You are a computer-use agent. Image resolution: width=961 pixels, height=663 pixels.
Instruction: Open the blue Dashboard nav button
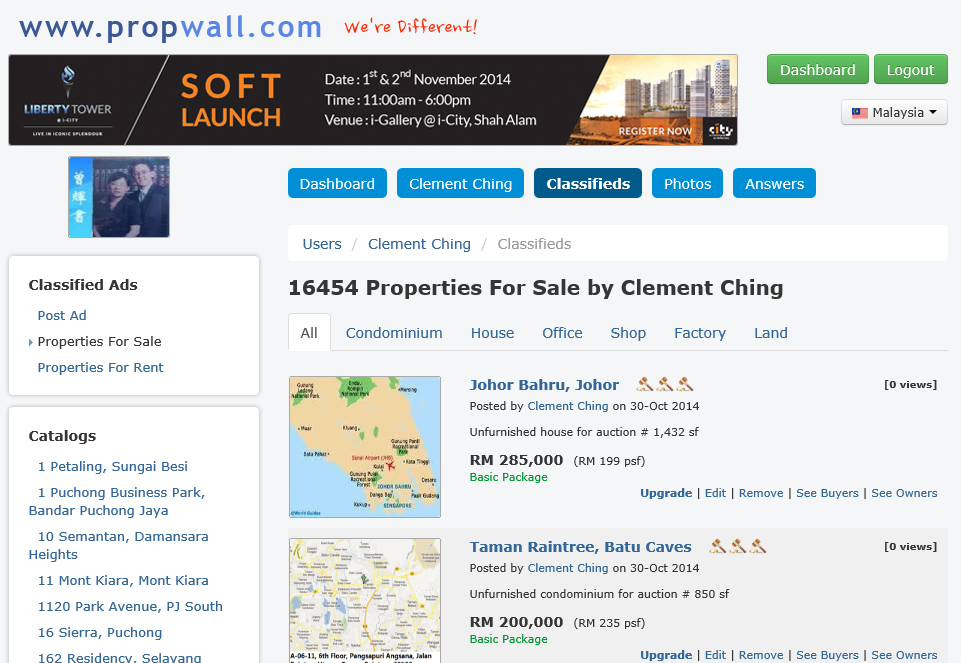click(337, 183)
